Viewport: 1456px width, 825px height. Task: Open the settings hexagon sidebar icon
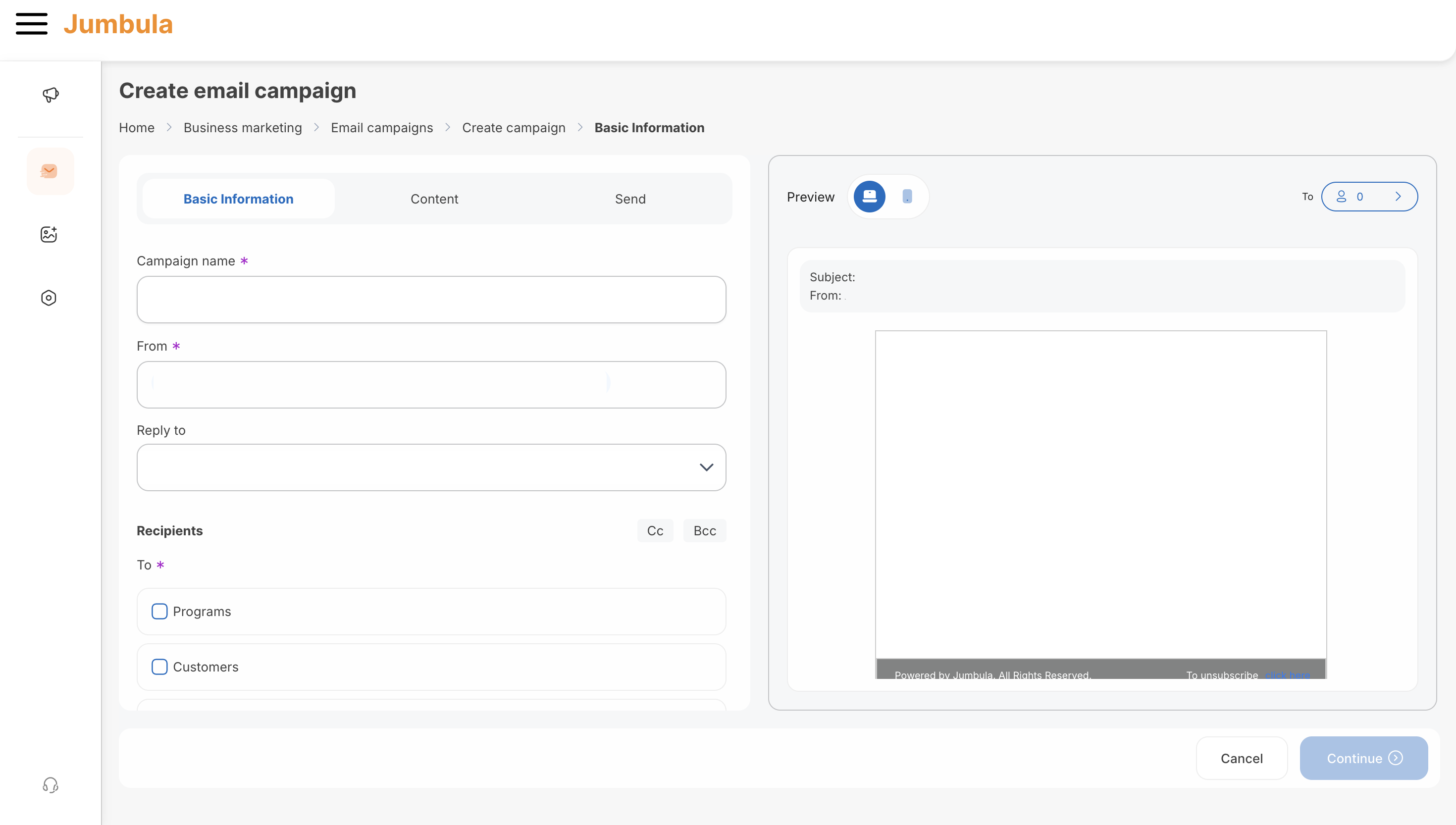[x=49, y=298]
